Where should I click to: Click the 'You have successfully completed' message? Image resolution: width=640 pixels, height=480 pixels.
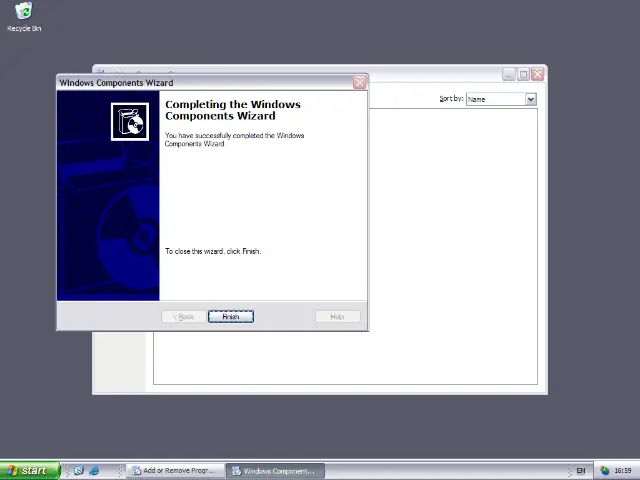click(x=234, y=140)
